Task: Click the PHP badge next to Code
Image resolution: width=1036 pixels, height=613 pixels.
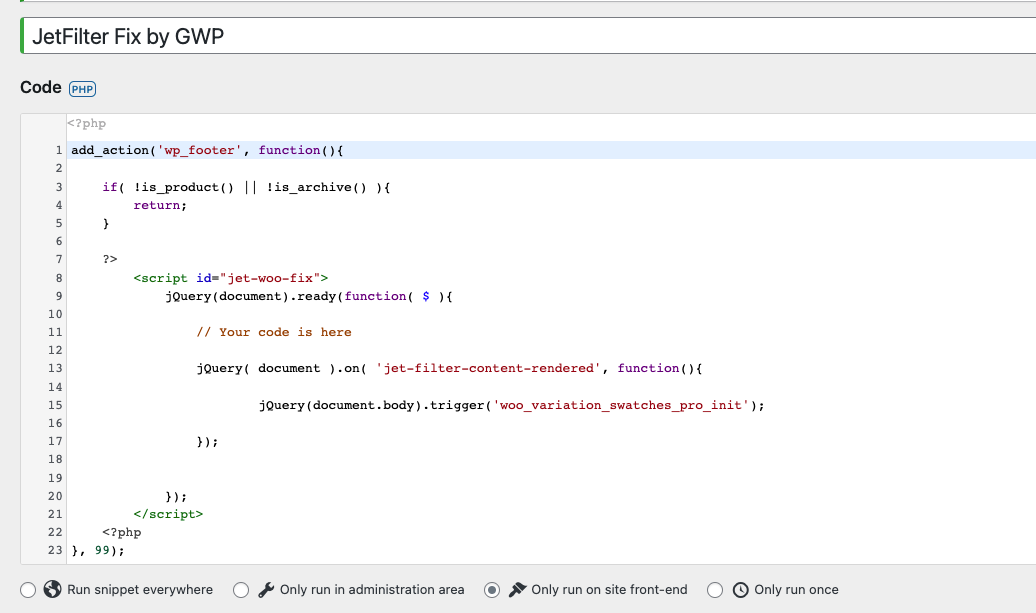Action: pos(83,89)
